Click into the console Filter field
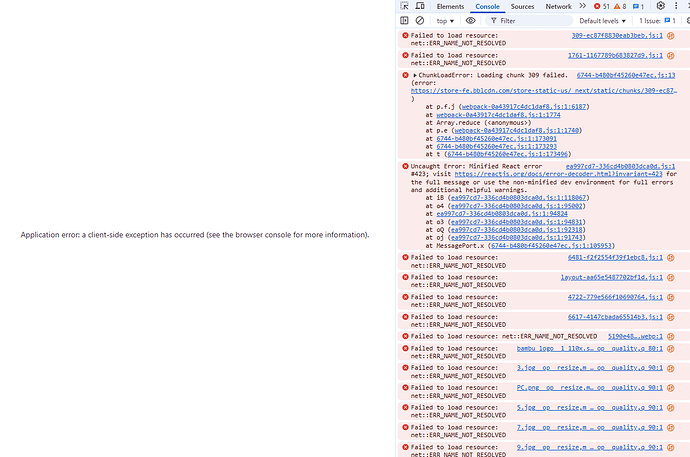 (529, 21)
